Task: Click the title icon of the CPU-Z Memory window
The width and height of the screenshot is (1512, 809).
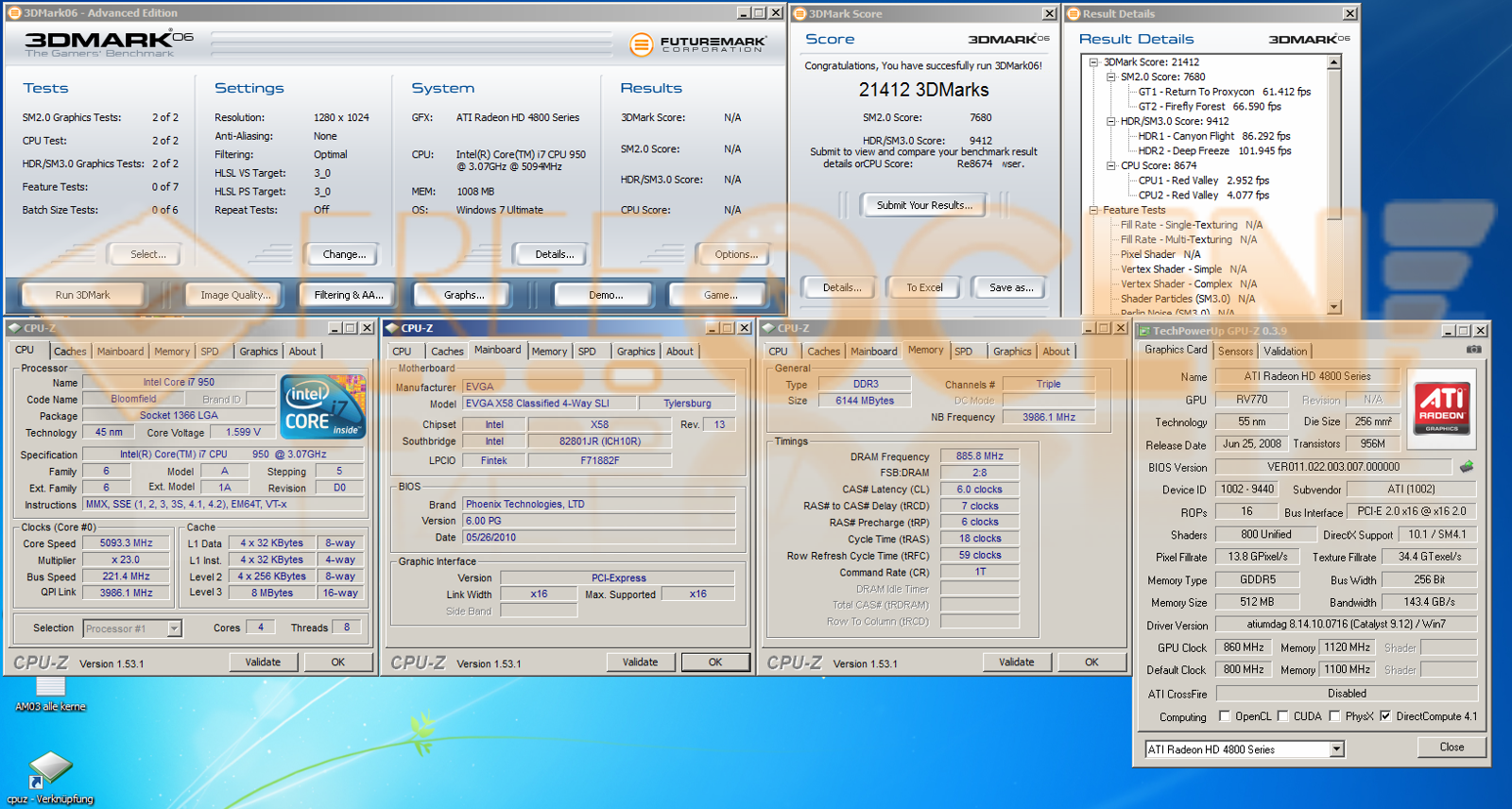Action: click(x=768, y=328)
